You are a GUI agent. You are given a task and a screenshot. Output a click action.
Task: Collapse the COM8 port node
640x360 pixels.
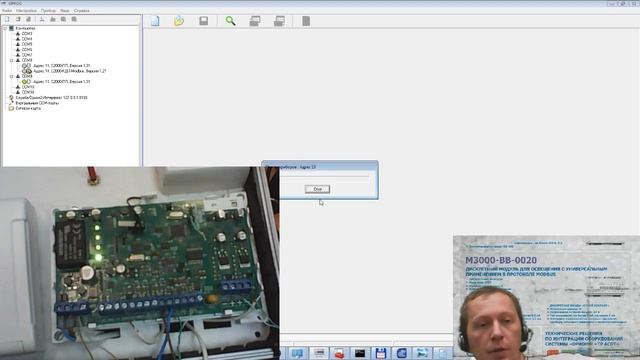[x=11, y=60]
